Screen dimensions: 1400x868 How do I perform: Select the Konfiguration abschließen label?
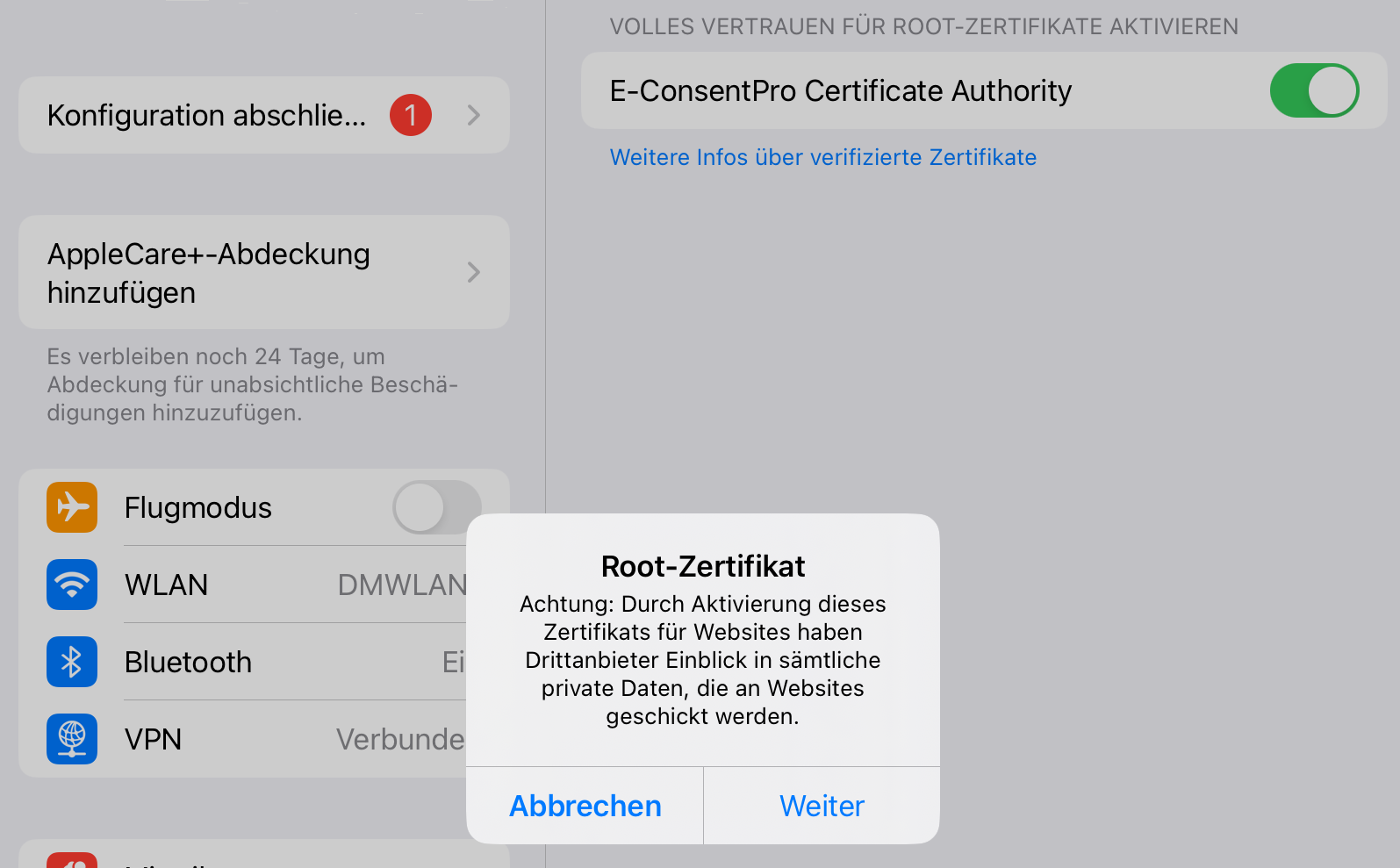point(206,115)
